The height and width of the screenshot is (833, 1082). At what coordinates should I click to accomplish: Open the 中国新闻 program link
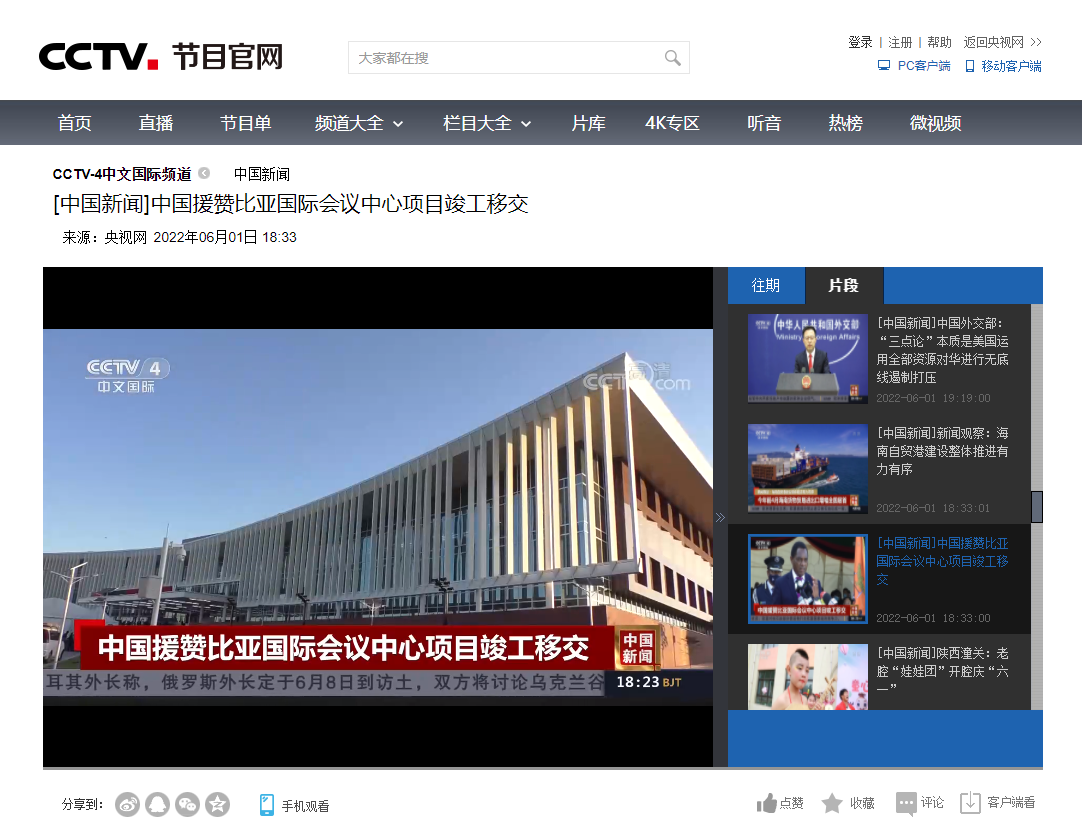262,174
